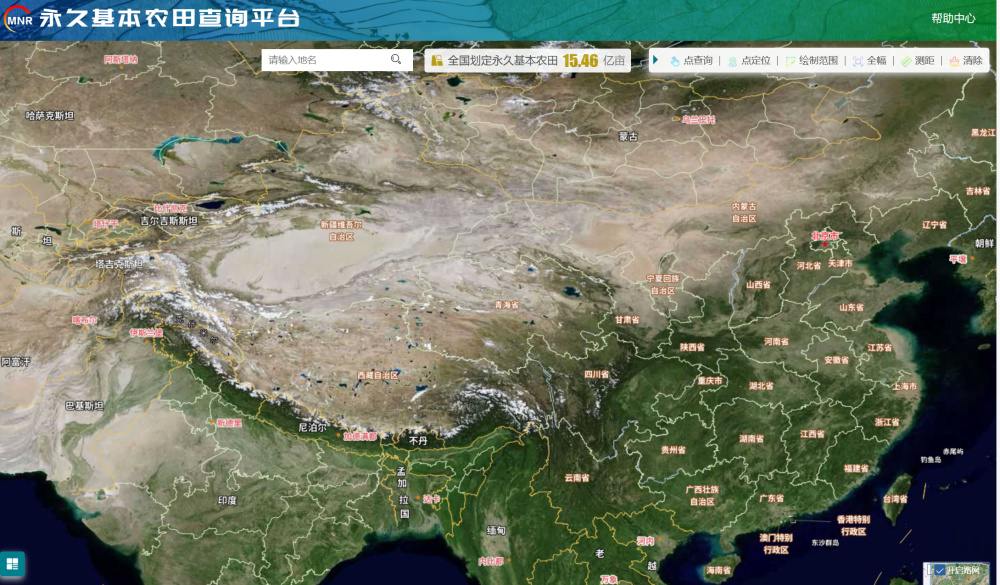Click the 辽宁省 map label

[x=934, y=225]
